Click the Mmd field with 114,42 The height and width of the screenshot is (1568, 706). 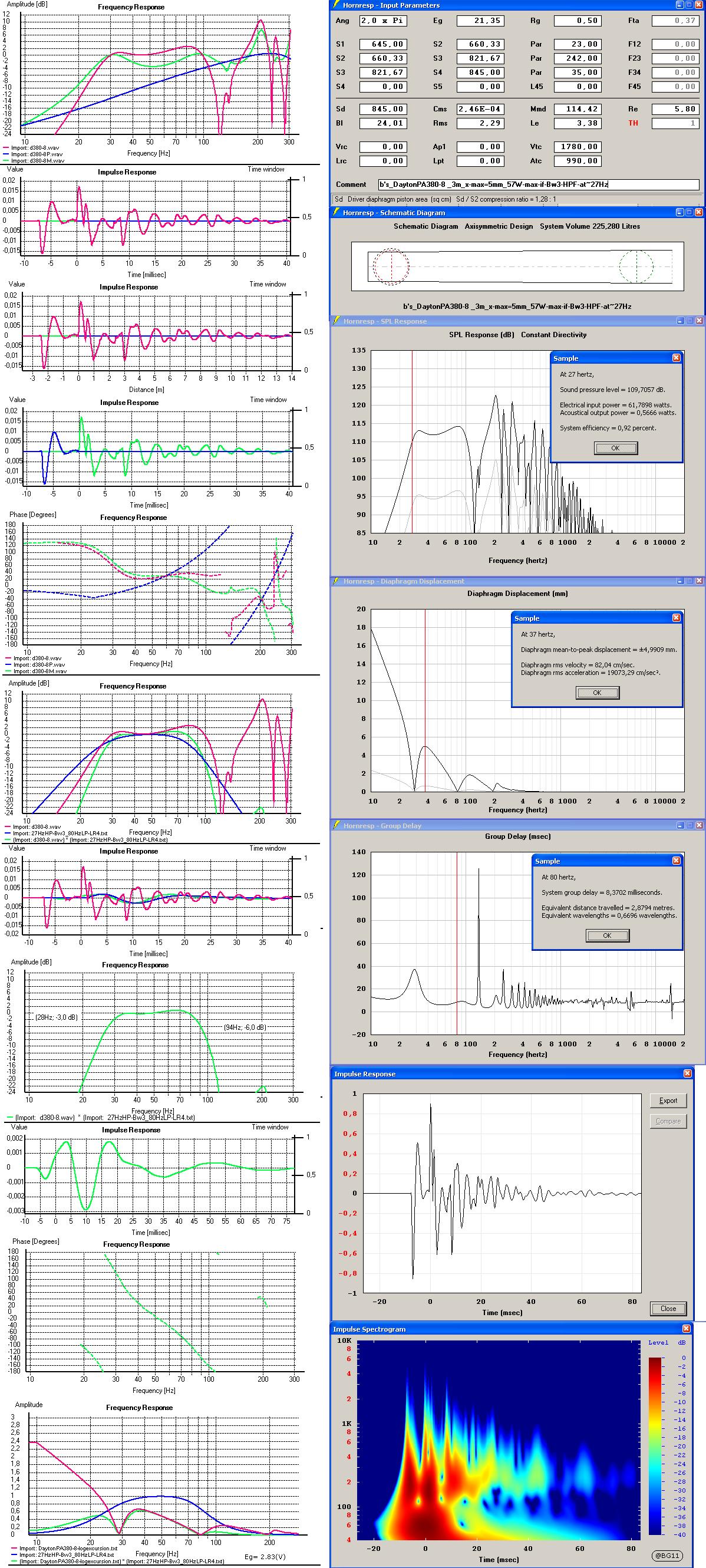[578, 110]
